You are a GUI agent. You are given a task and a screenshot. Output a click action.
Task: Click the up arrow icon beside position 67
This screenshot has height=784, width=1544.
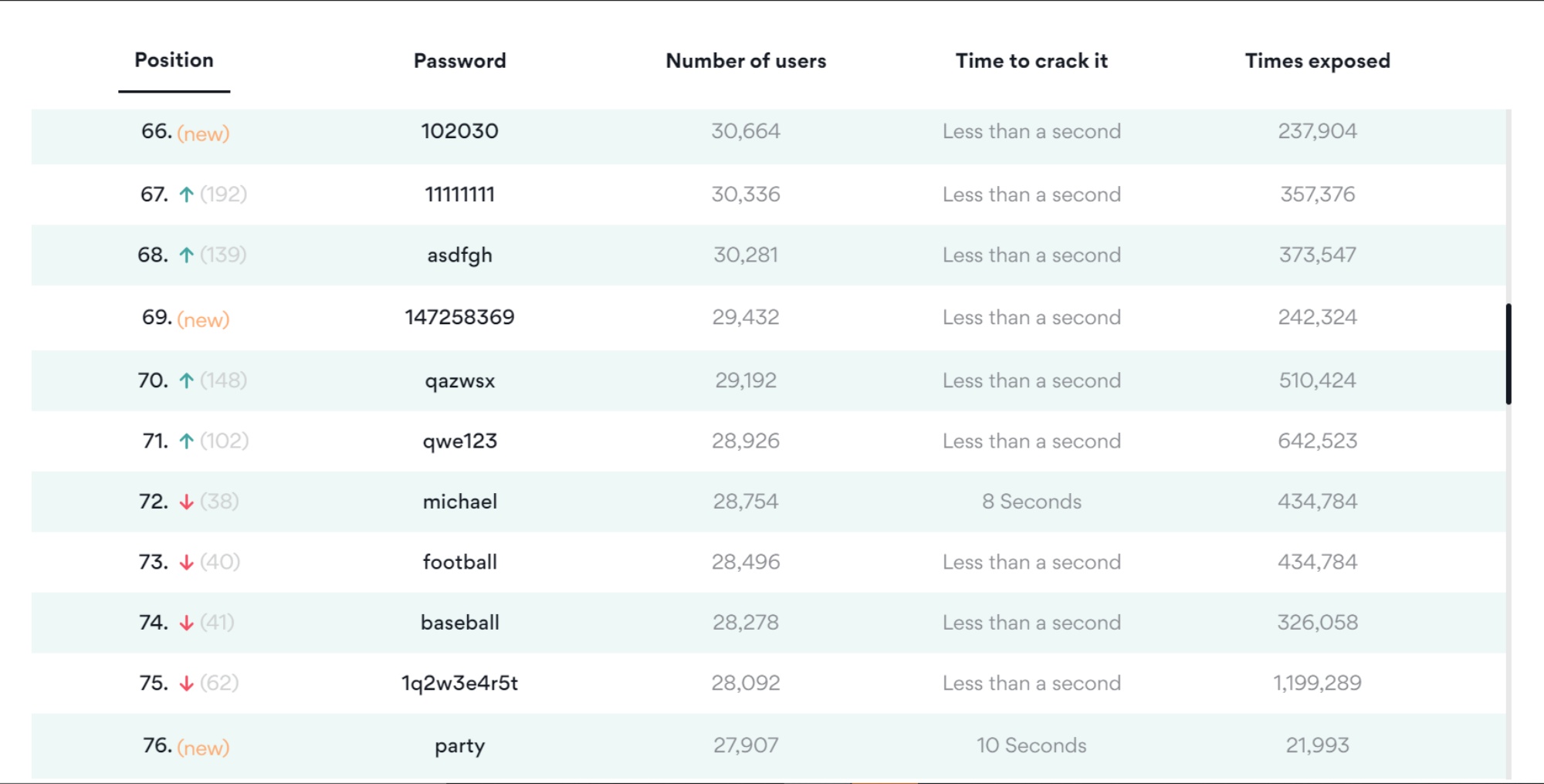coord(186,194)
